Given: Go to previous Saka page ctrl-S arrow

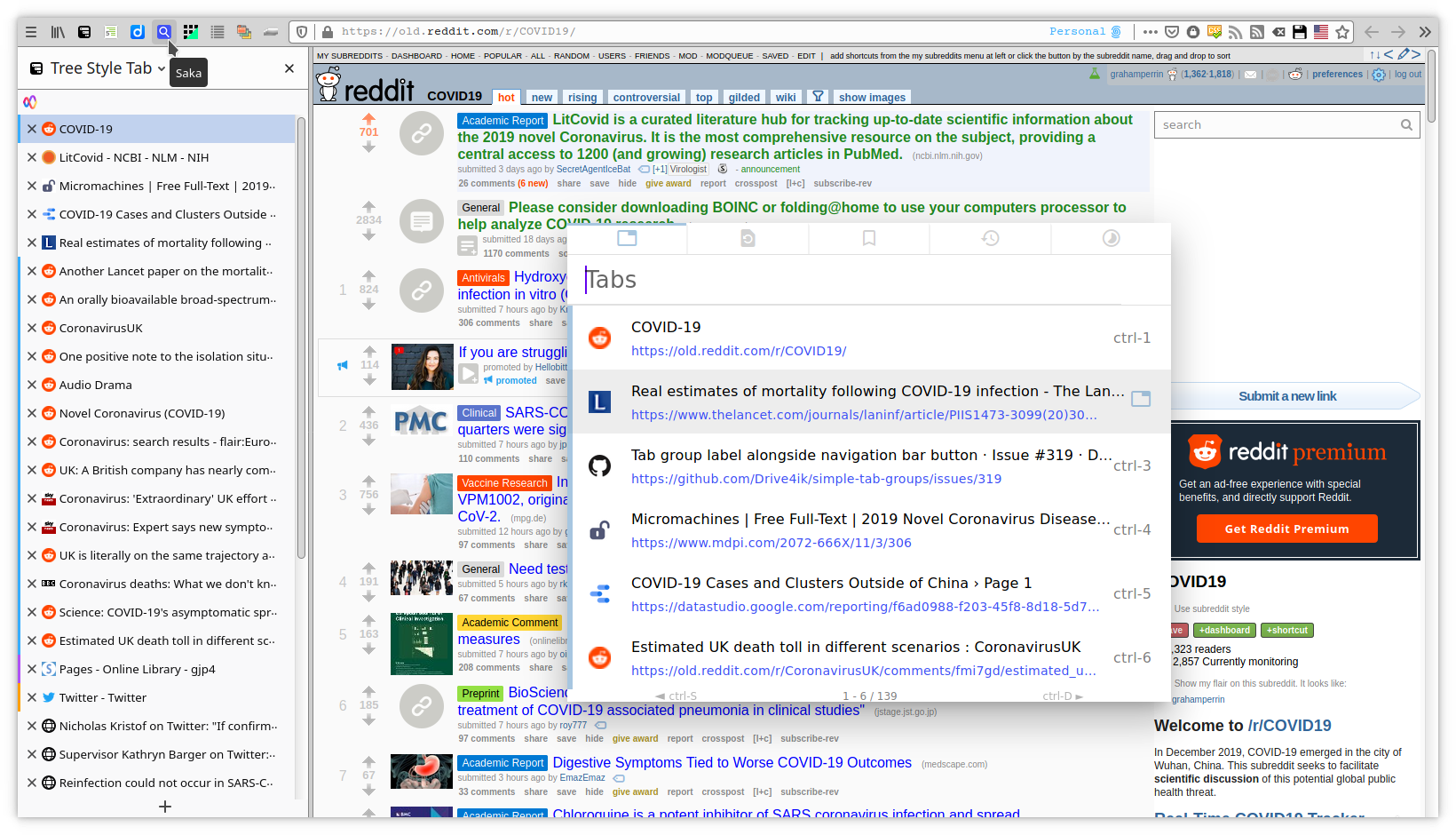Looking at the screenshot, I should 676,696.
